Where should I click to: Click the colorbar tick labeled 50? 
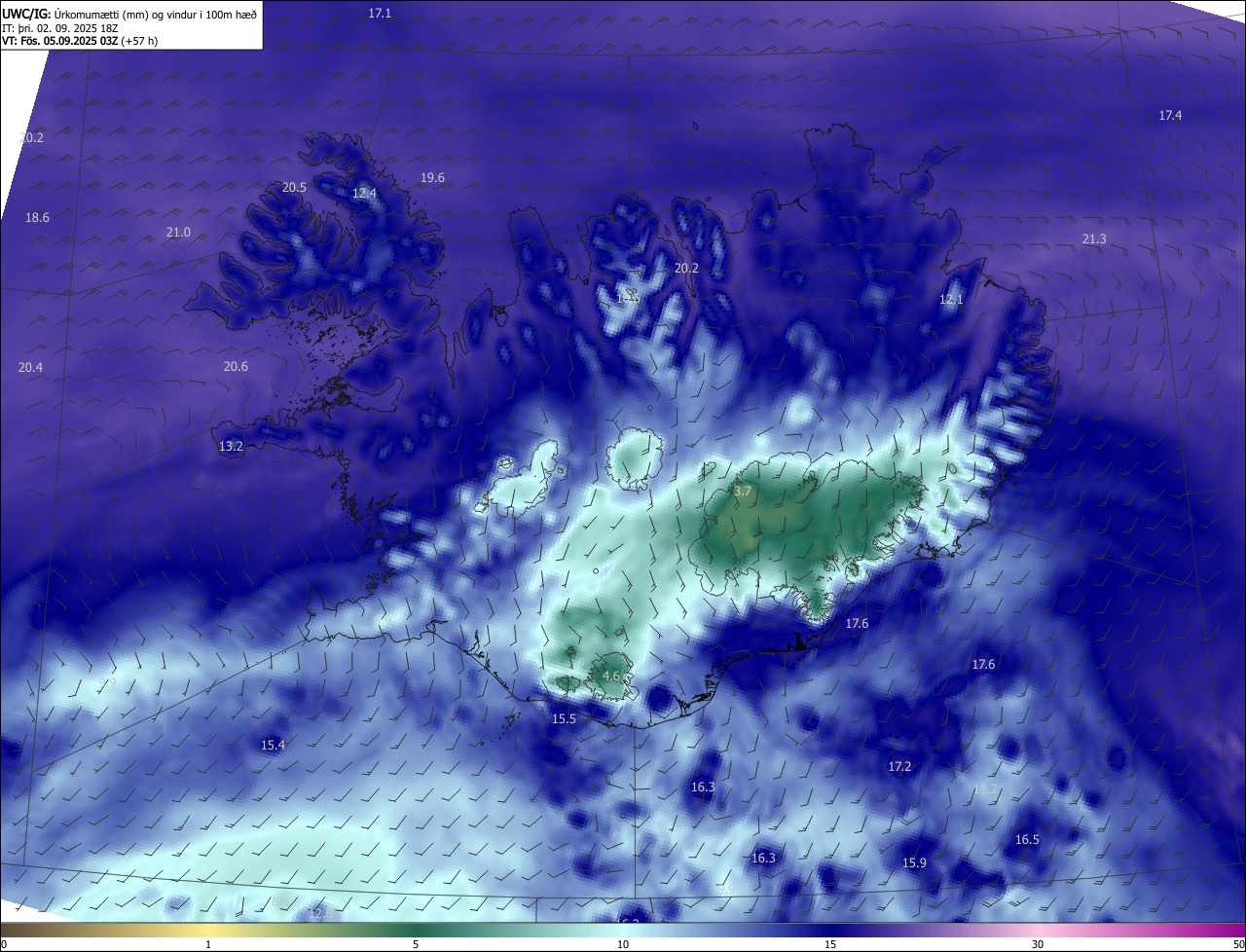point(1238,944)
